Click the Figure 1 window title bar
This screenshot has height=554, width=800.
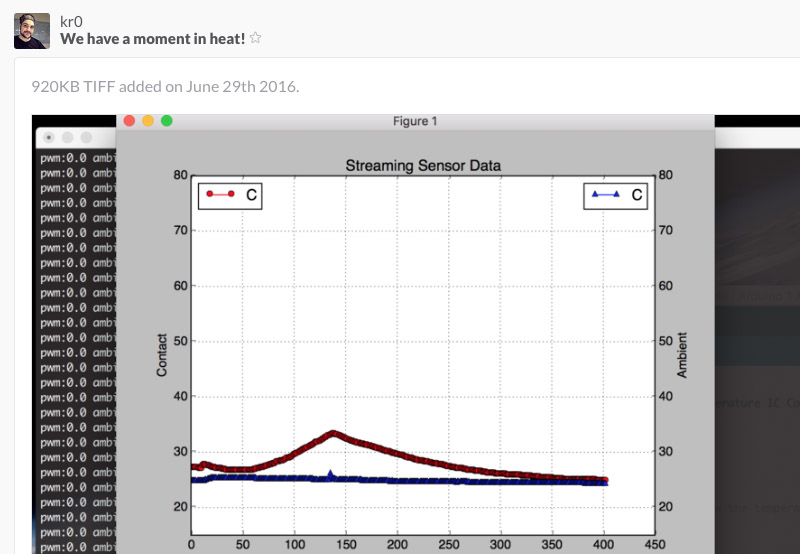(x=415, y=121)
